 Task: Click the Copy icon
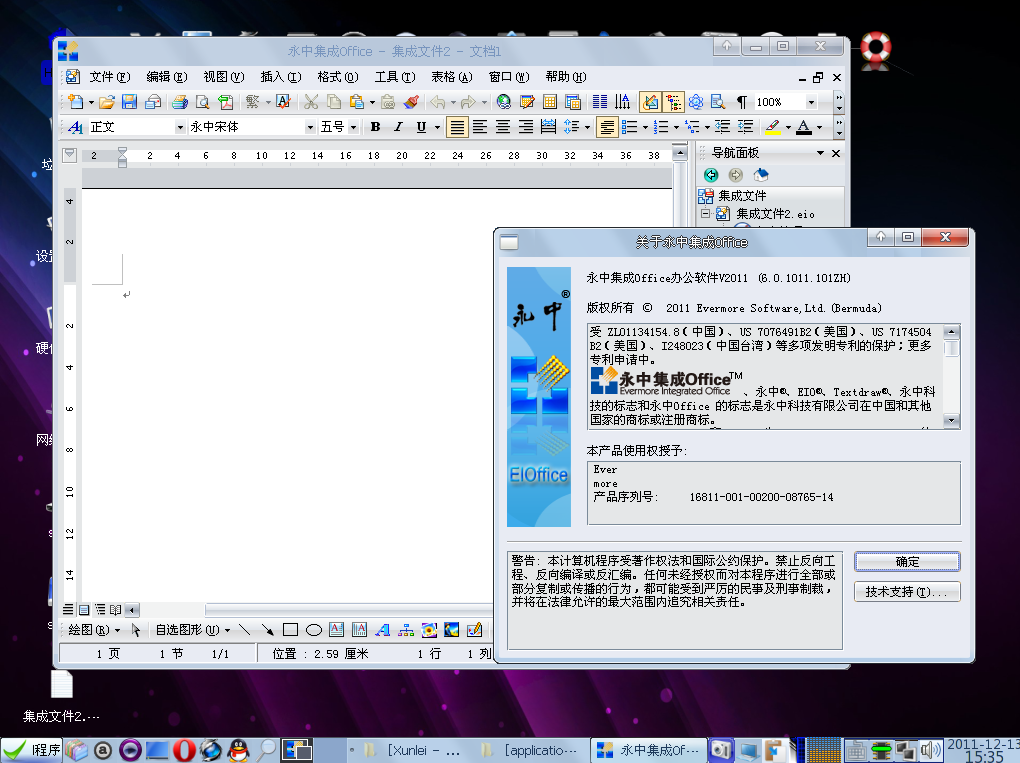click(334, 102)
